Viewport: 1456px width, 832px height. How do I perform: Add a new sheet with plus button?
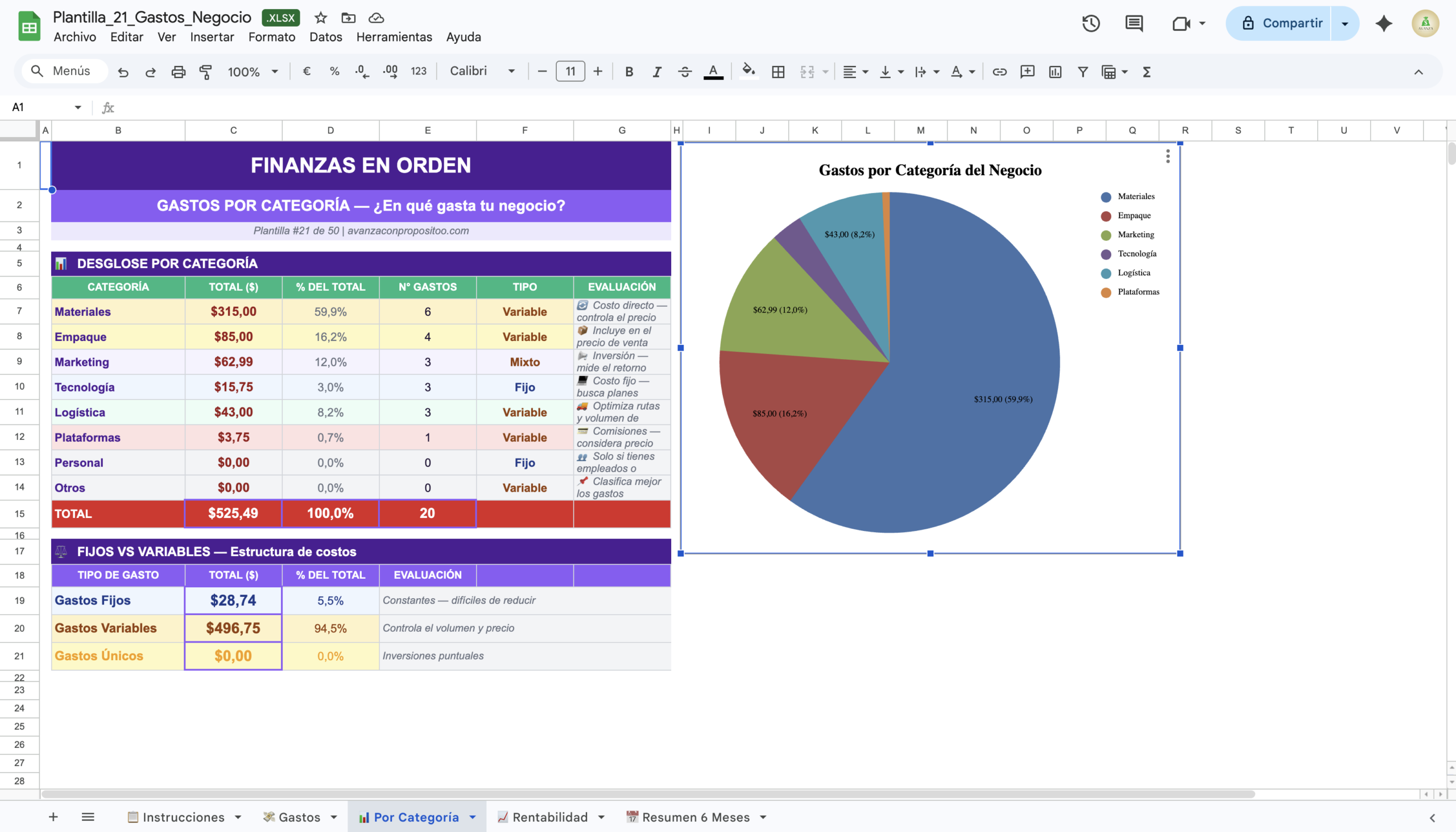[53, 817]
